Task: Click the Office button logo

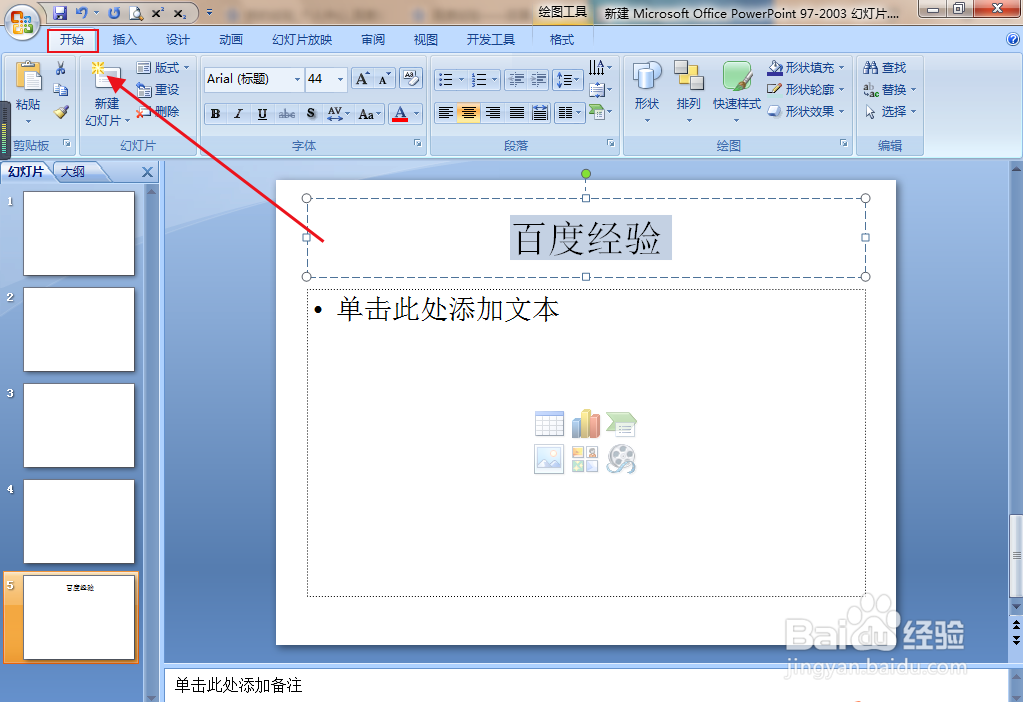Action: tap(22, 22)
